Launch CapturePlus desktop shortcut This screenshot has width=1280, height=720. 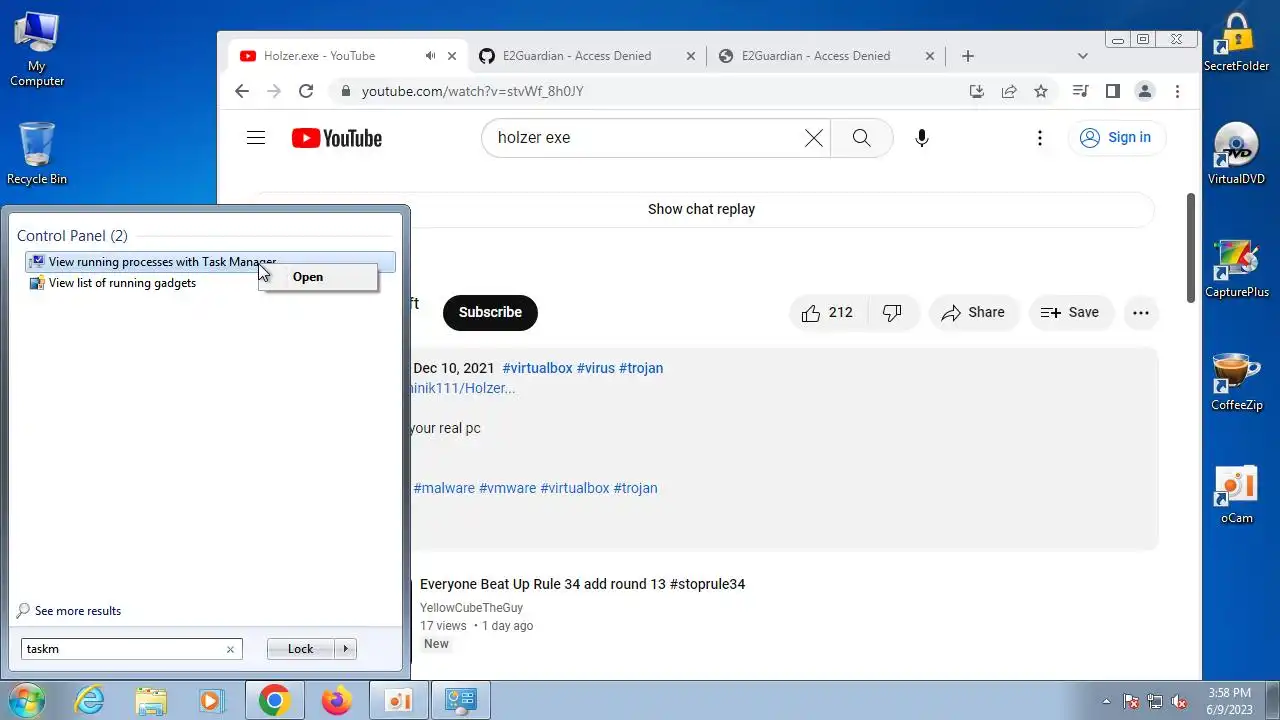1236,268
